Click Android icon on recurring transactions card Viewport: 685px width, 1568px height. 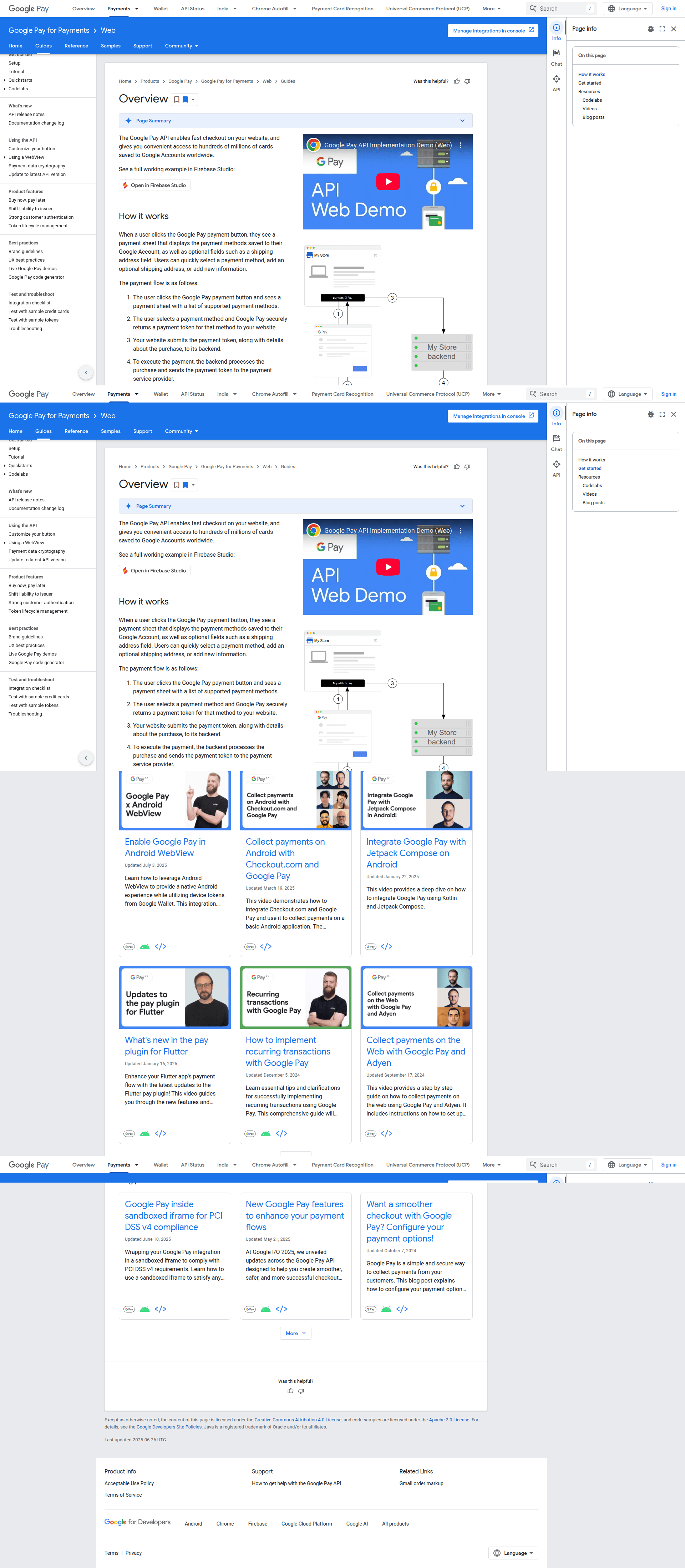266,1133
